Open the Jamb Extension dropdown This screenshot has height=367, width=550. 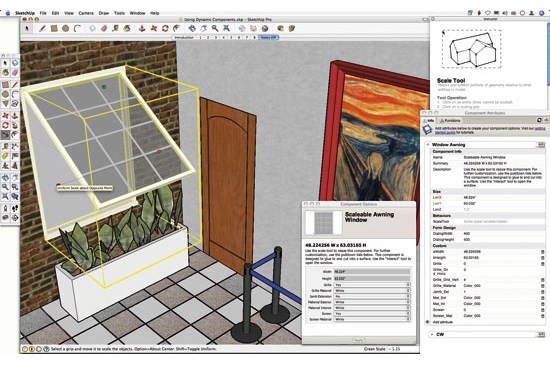coord(371,296)
